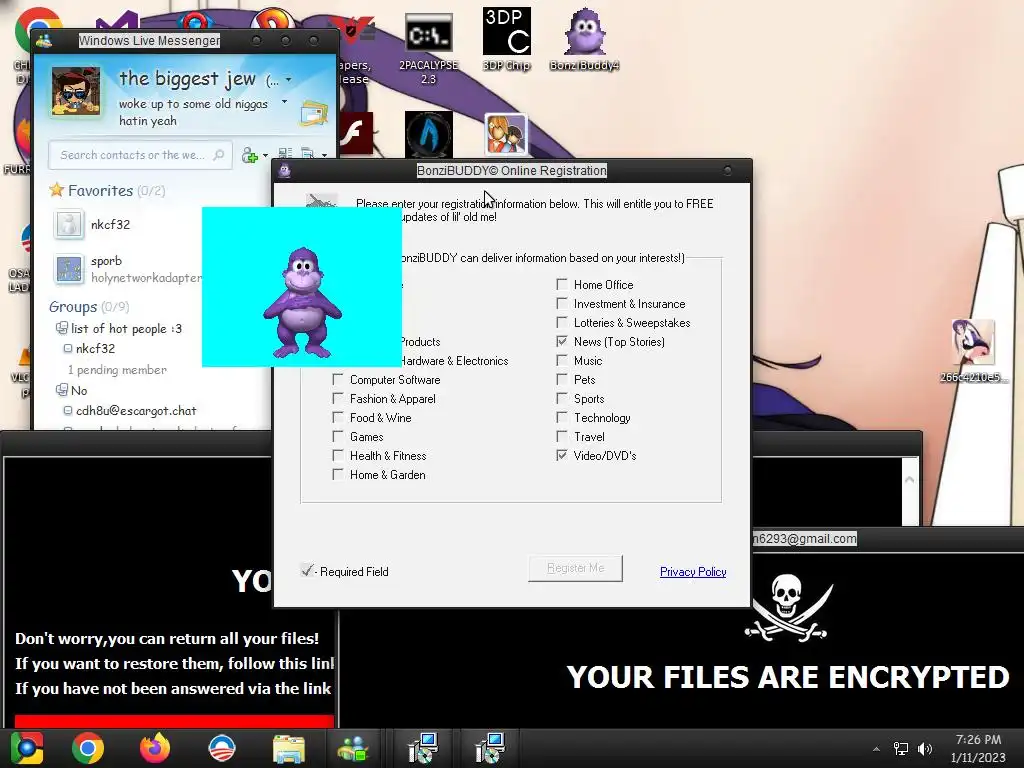The height and width of the screenshot is (768, 1024).
Task: Open the Privacy Policy link
Action: (693, 571)
